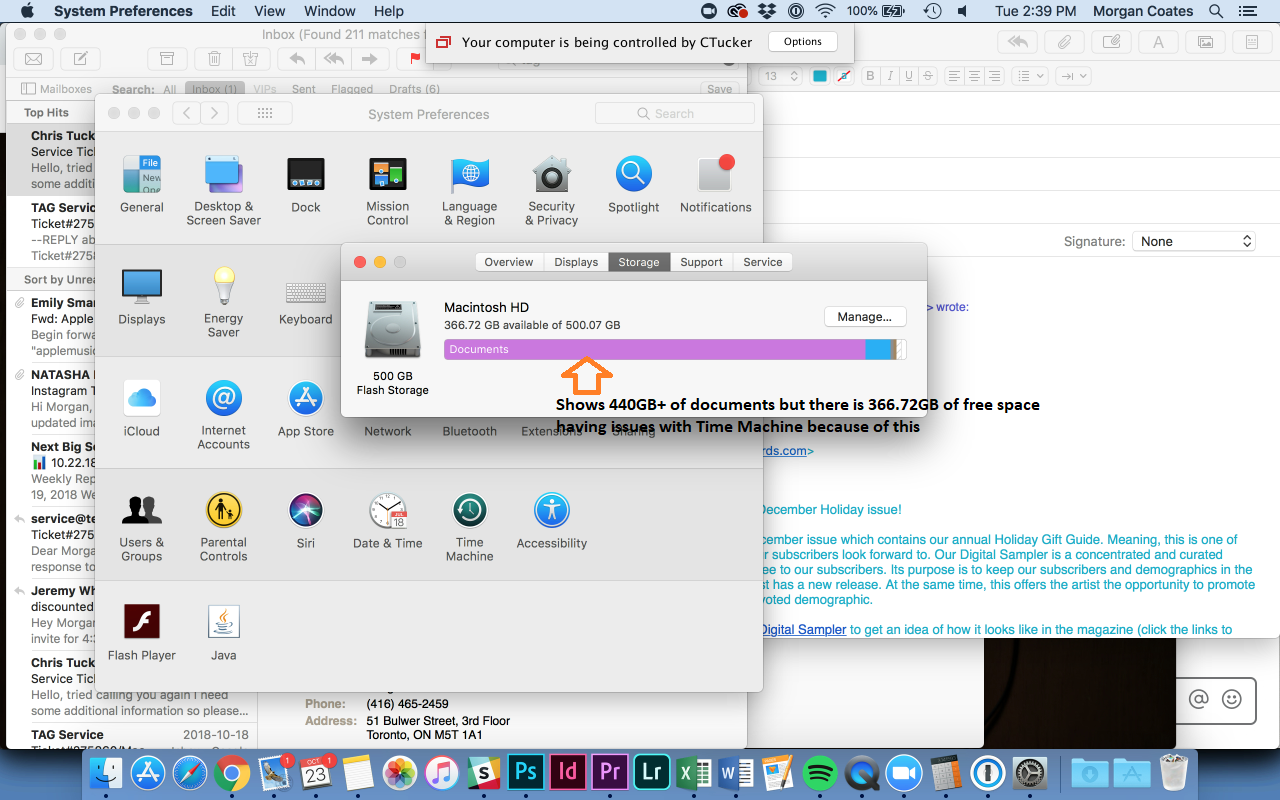Open Date & Time preferences

[388, 521]
